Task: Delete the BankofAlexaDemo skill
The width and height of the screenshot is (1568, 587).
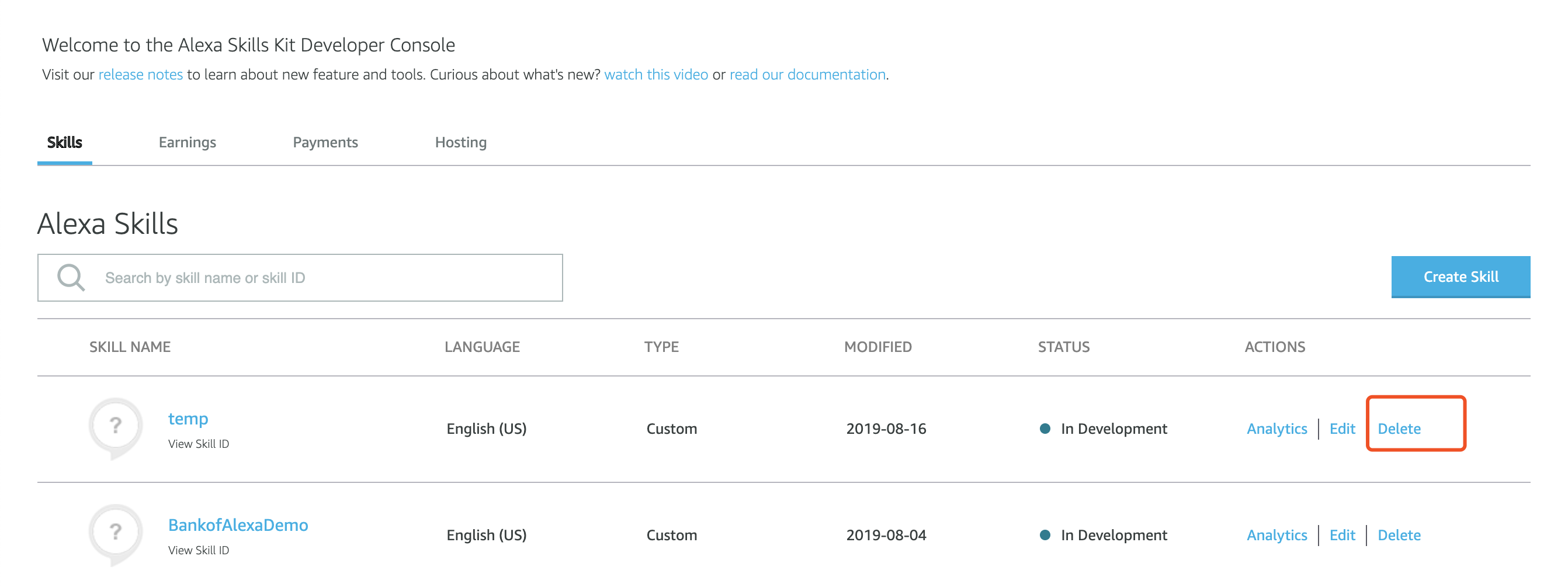Action: click(x=1399, y=535)
